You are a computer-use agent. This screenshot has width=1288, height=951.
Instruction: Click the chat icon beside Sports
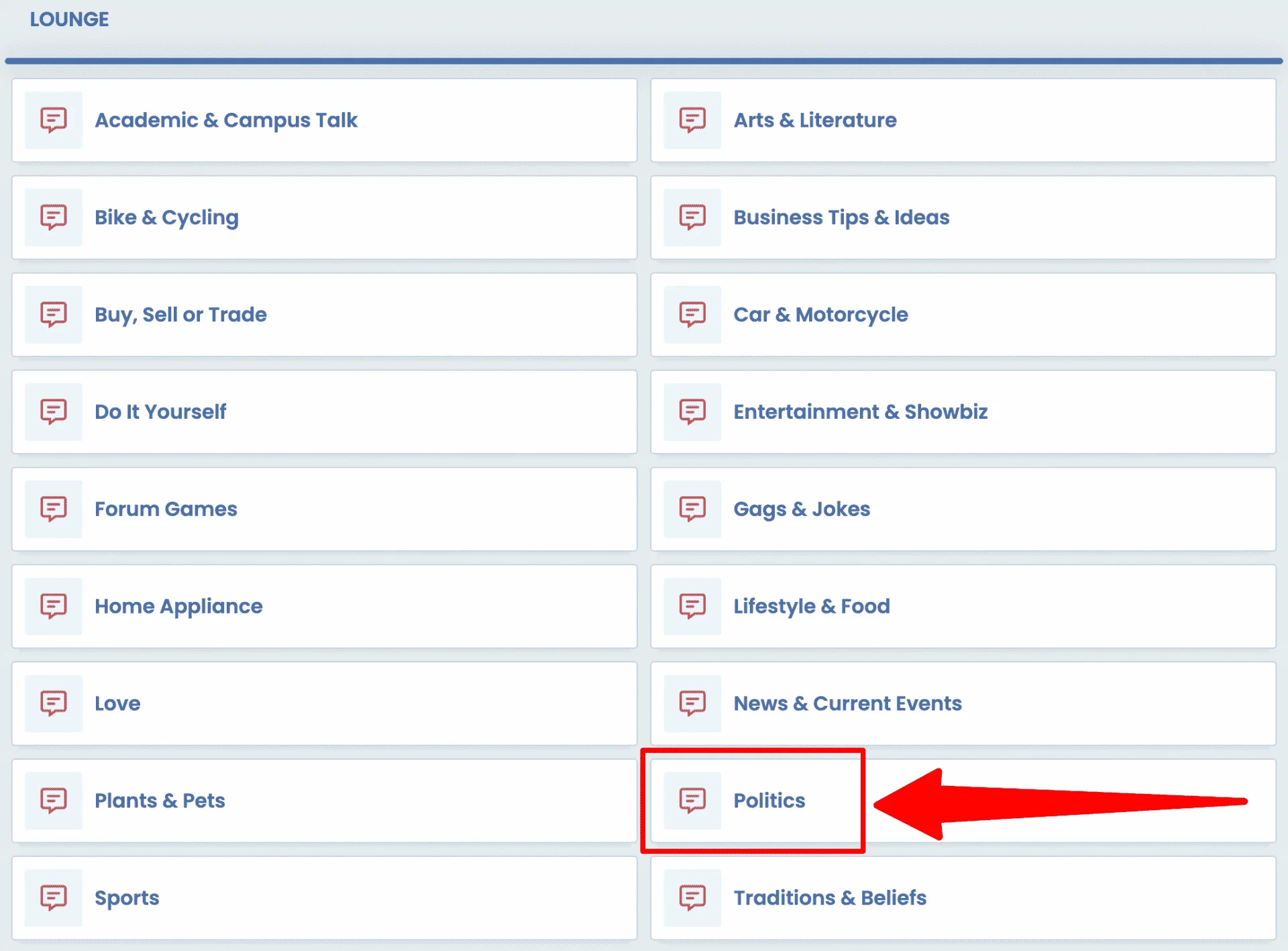click(54, 898)
